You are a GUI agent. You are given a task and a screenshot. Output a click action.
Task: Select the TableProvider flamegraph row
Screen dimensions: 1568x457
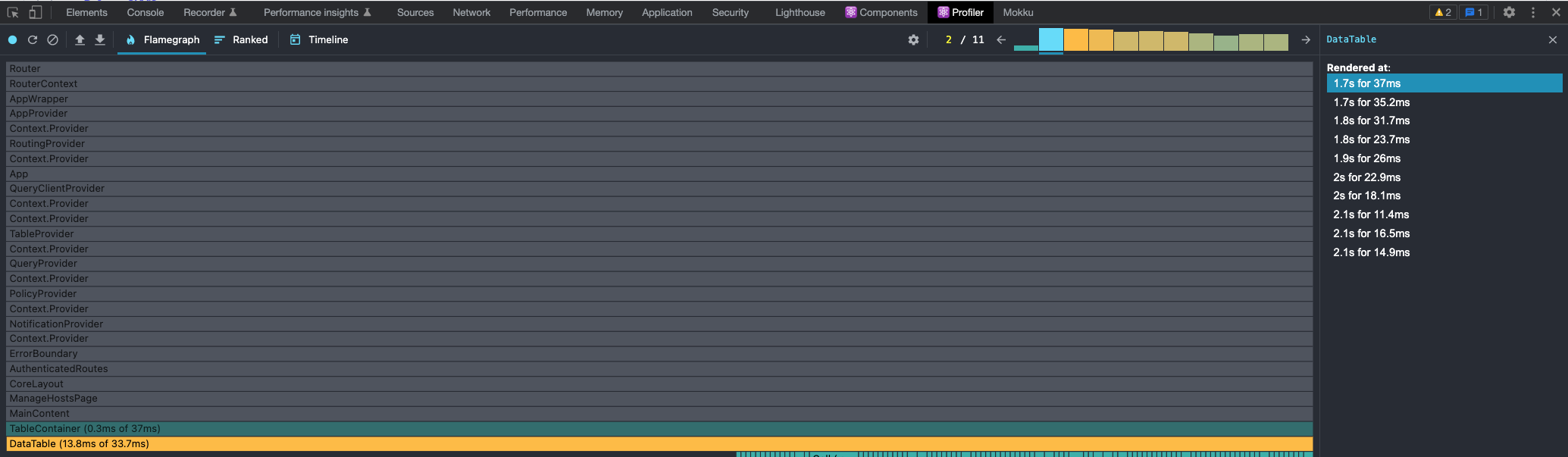coord(659,234)
